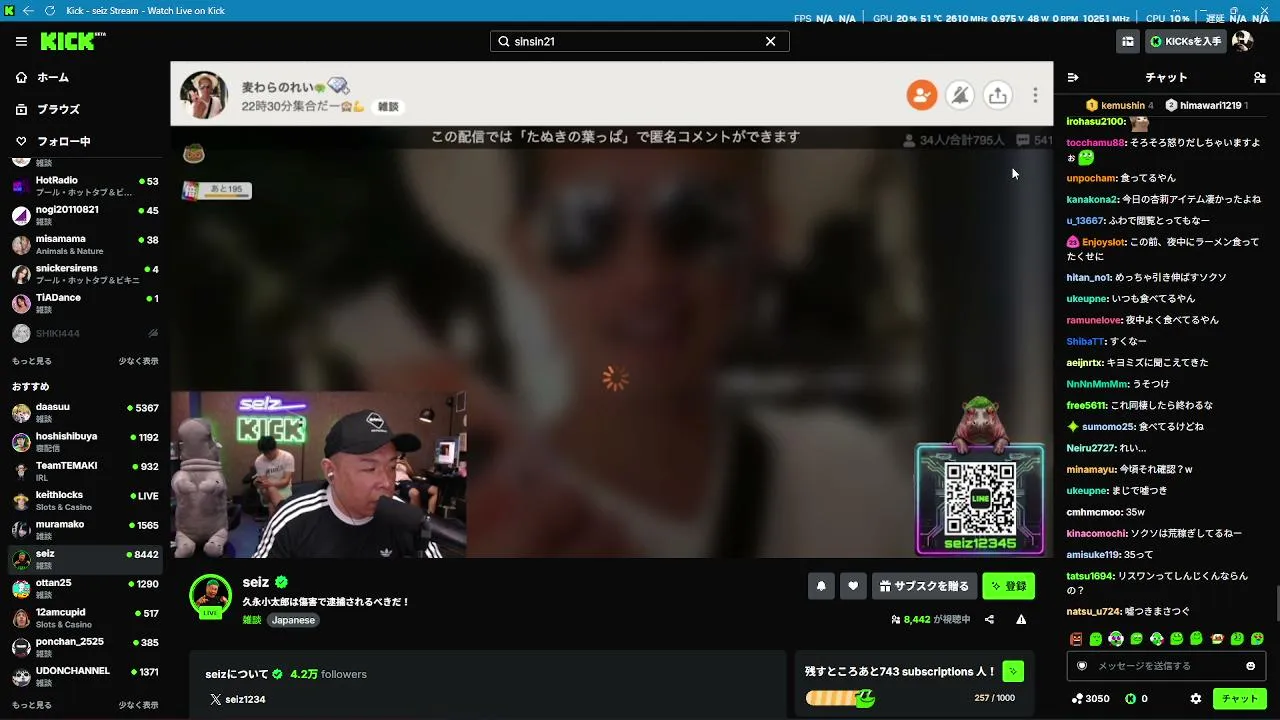
Task: Click top gifter kemushin in chat
Action: (1120, 105)
